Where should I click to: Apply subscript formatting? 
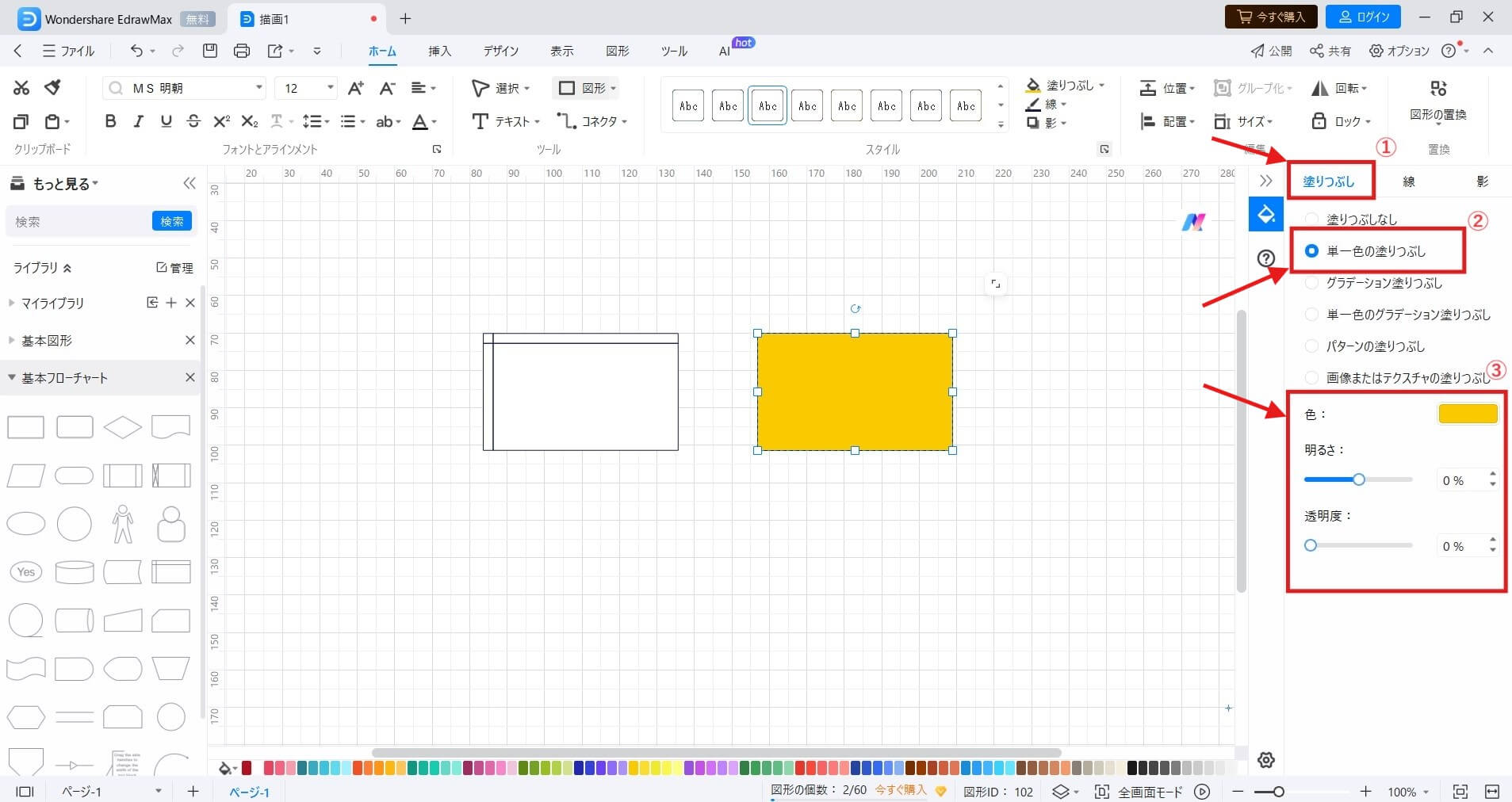[x=249, y=121]
